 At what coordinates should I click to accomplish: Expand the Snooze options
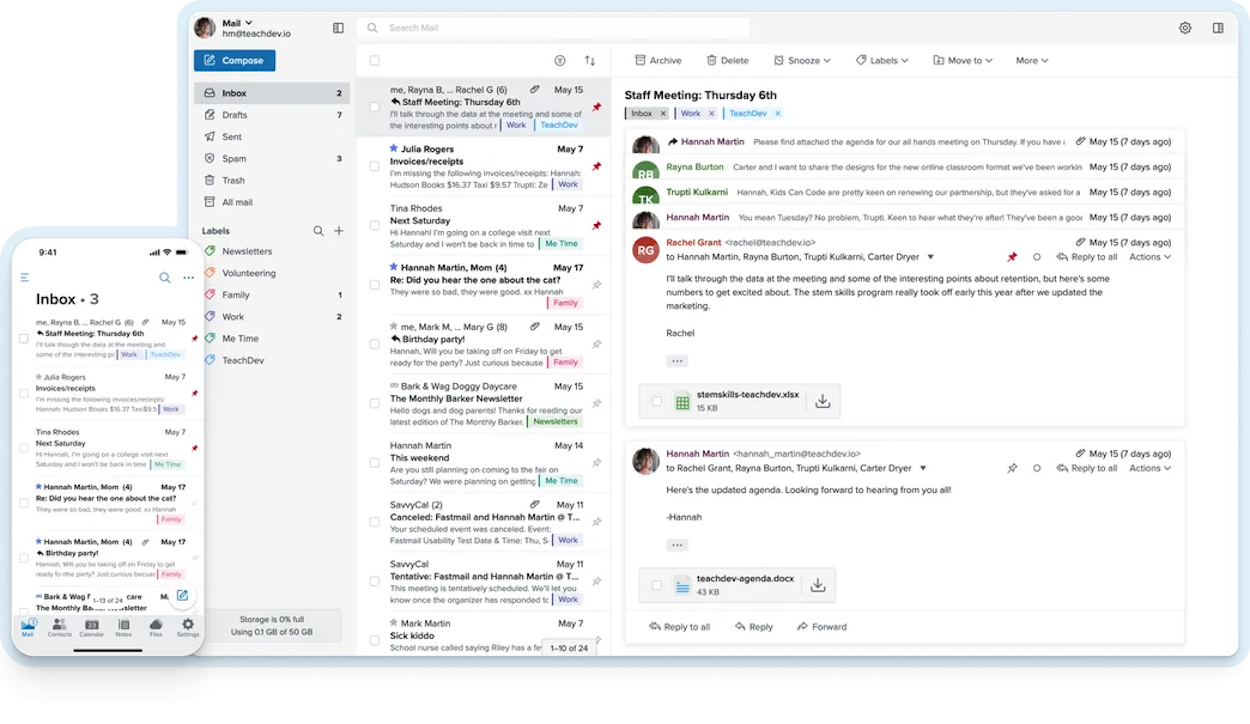tap(801, 60)
